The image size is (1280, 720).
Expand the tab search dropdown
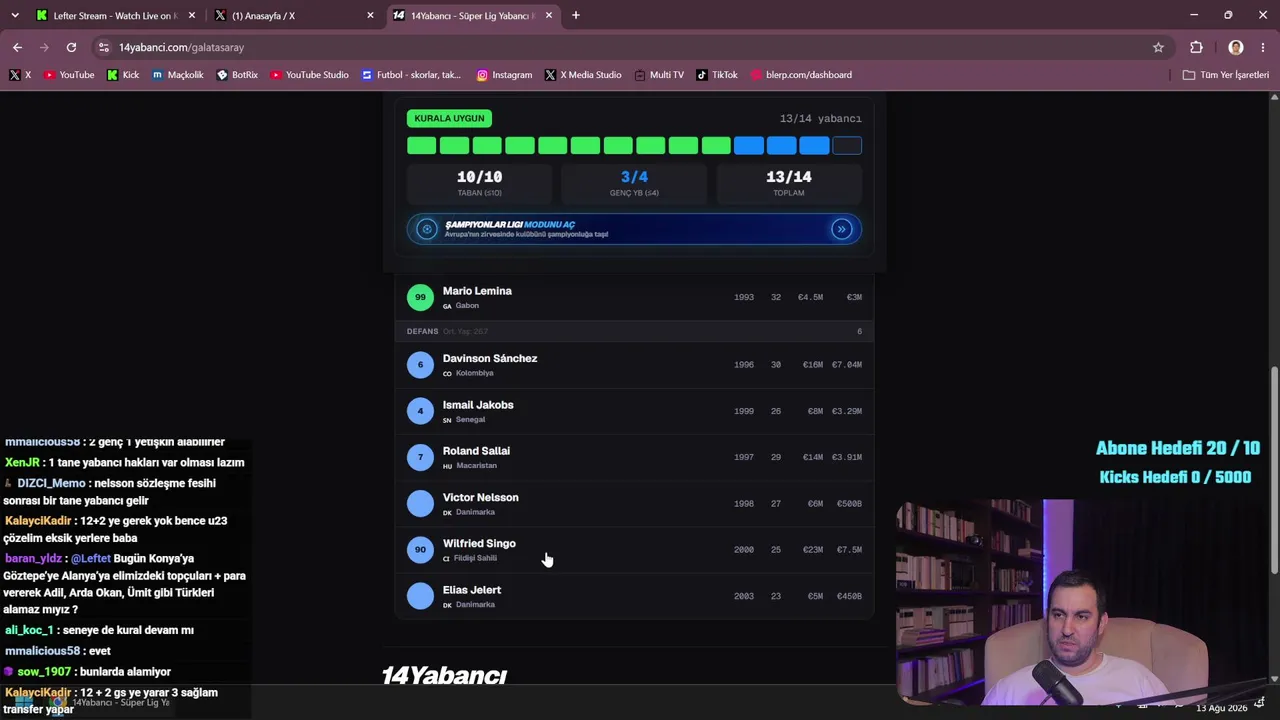14,15
